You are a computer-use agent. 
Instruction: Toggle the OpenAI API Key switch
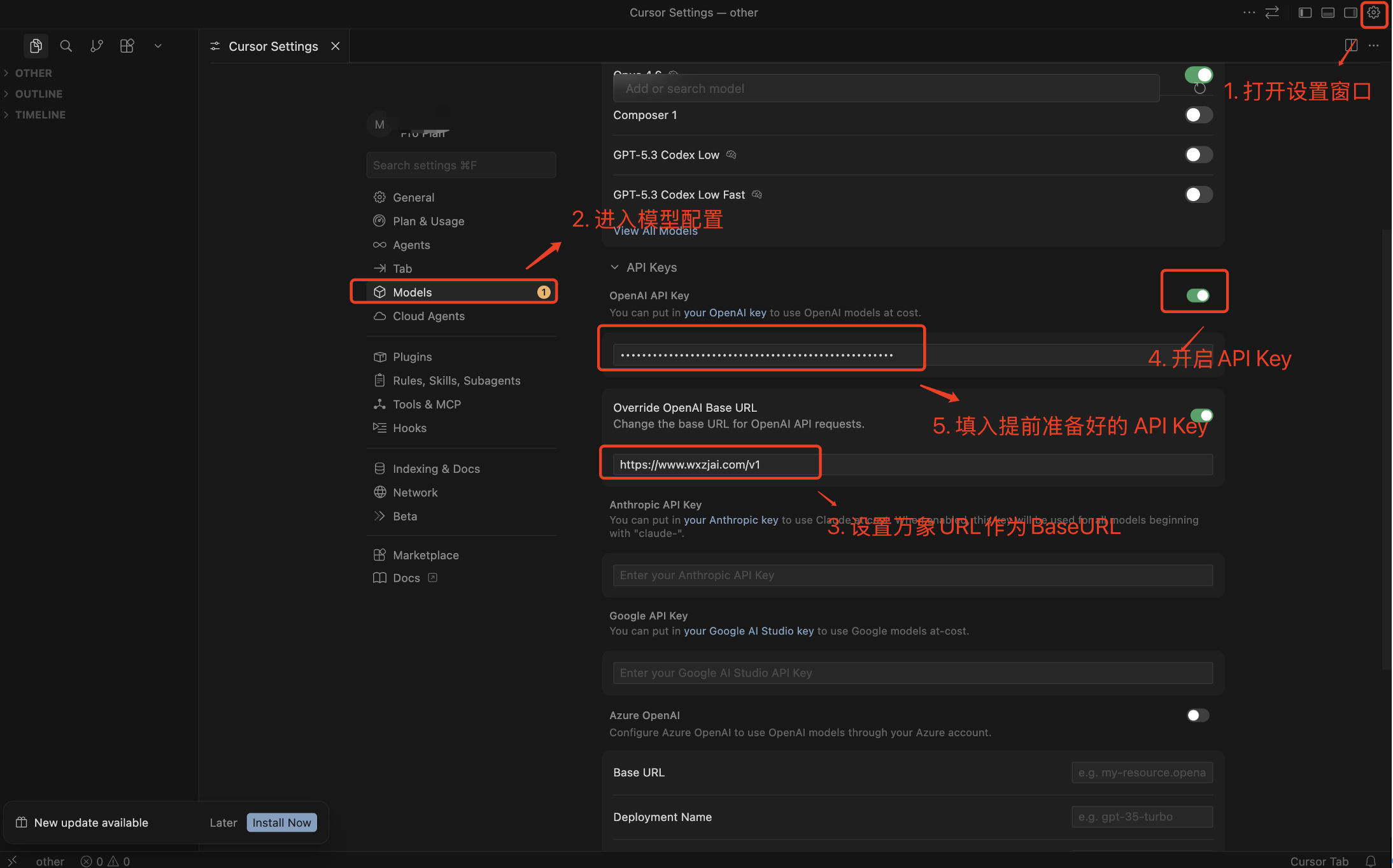pos(1197,295)
